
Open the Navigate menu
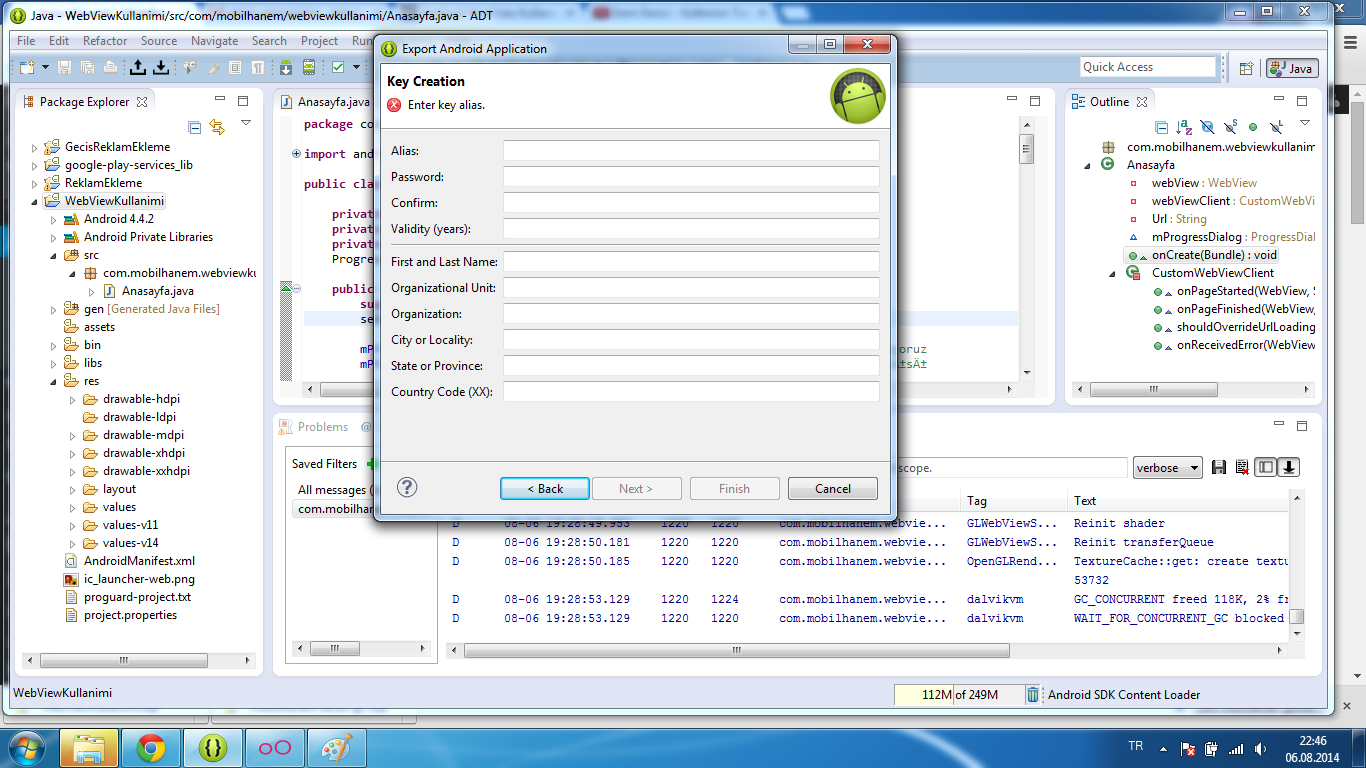pyautogui.click(x=214, y=41)
